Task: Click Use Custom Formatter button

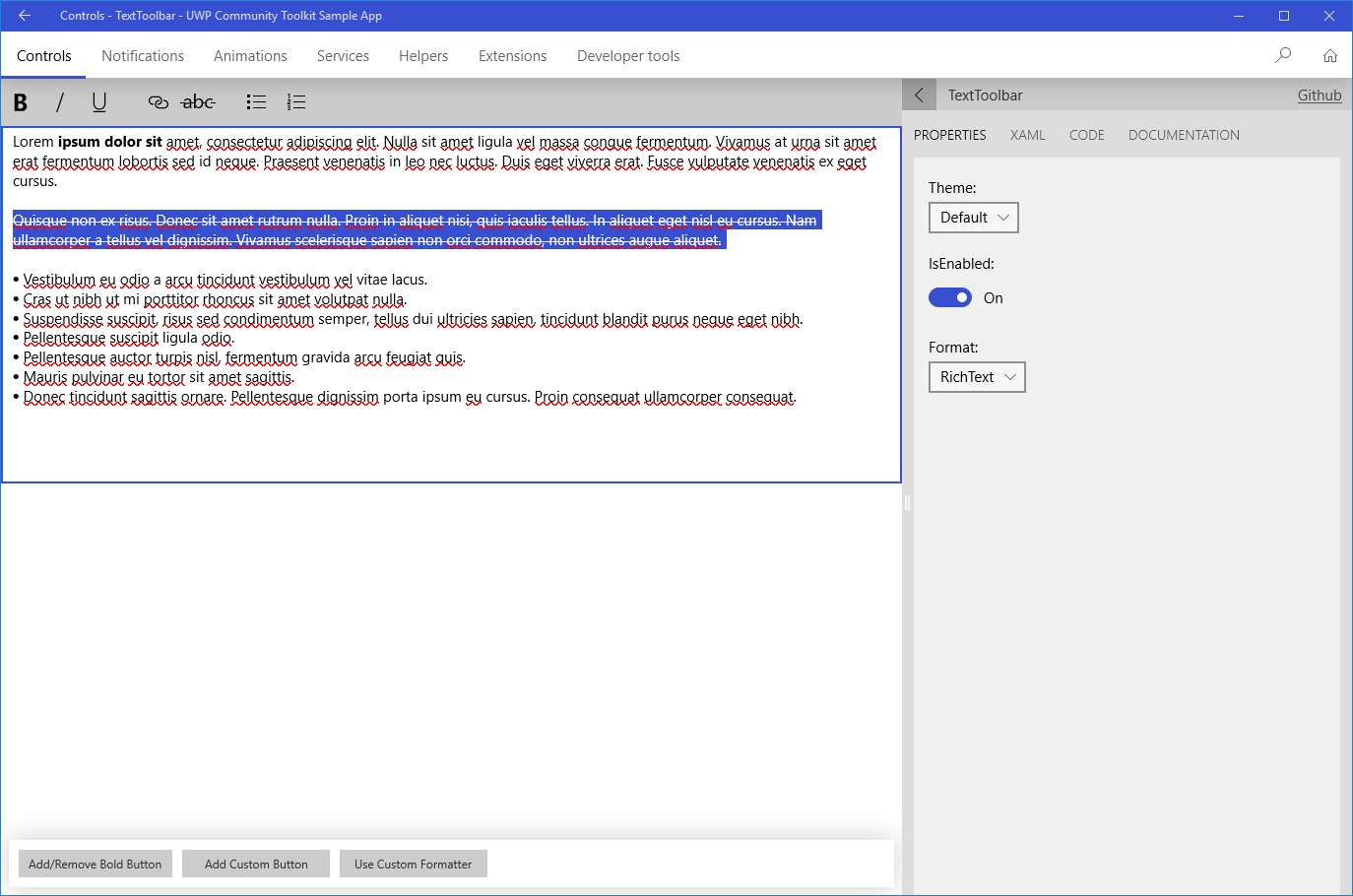Action: [x=414, y=864]
